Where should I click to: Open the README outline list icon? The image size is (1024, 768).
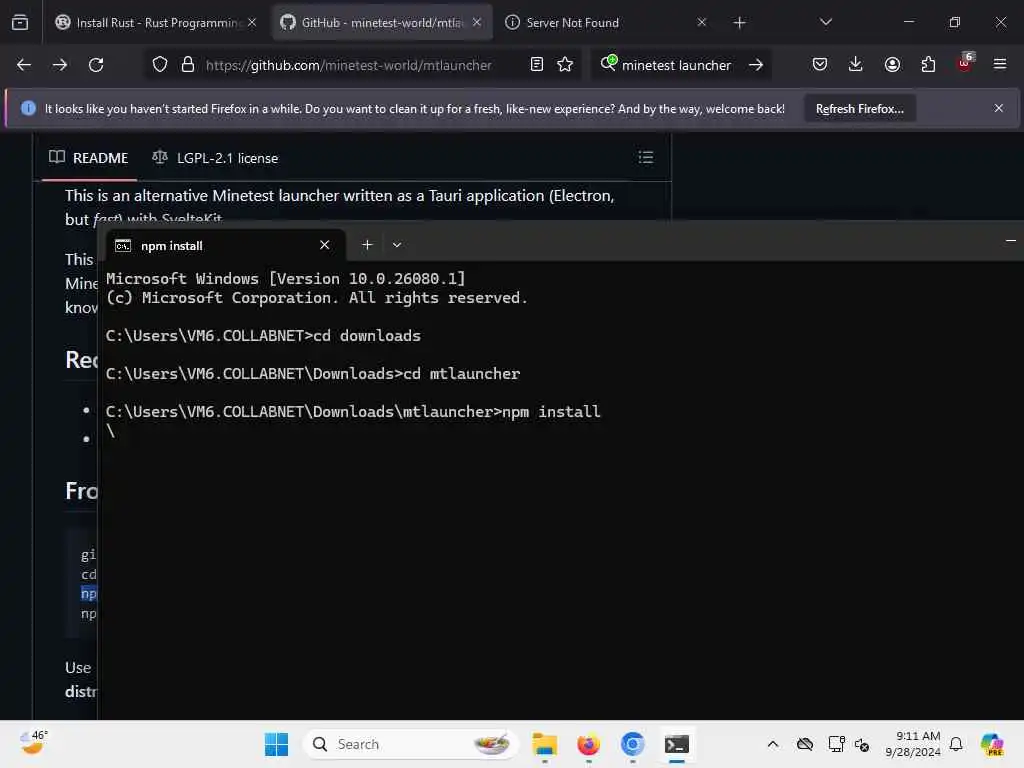click(645, 157)
